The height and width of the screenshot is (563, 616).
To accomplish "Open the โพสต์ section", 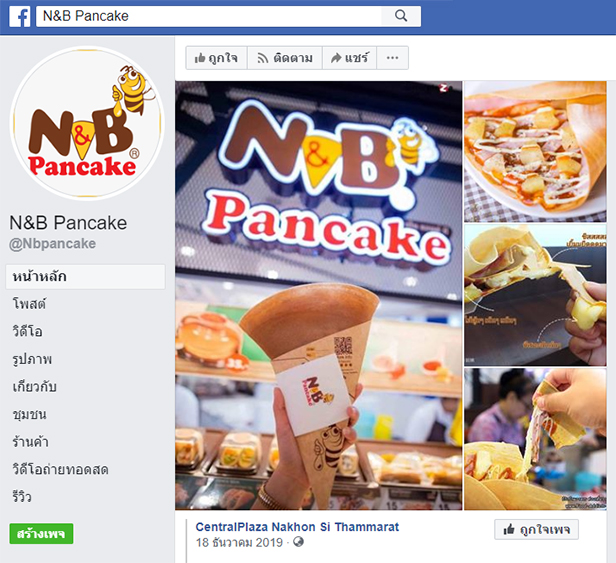I will pos(29,304).
